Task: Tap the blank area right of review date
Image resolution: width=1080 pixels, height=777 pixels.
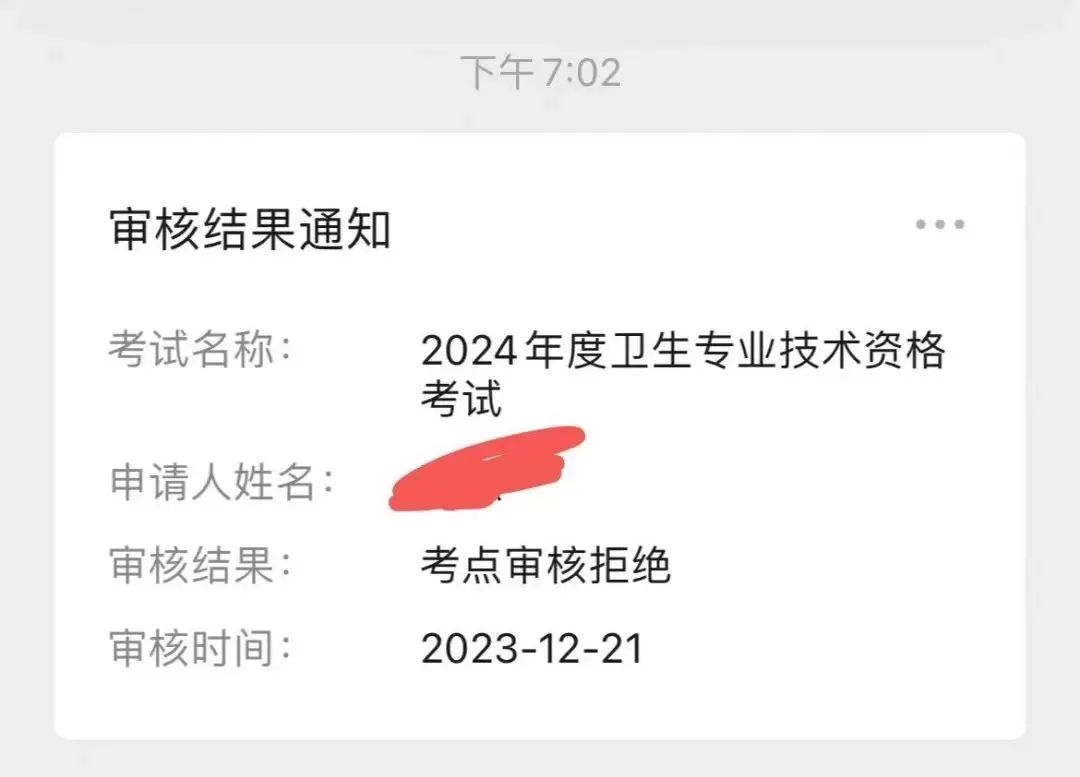Action: tap(827, 649)
